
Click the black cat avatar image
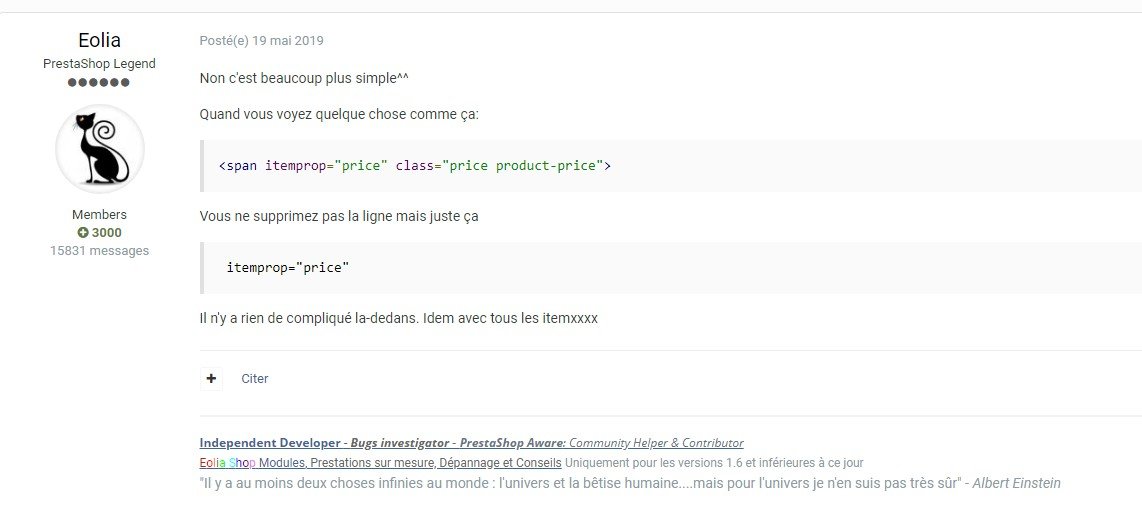point(99,148)
